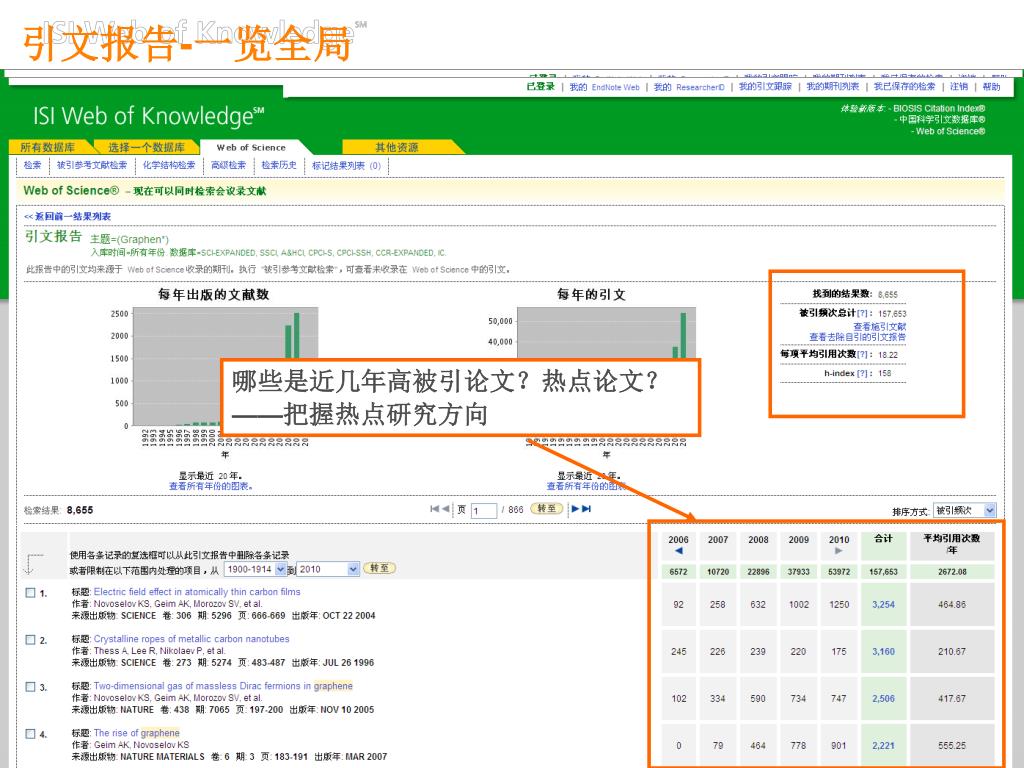Open the 其他资源 tab
This screenshot has height=768, width=1024.
[396, 147]
